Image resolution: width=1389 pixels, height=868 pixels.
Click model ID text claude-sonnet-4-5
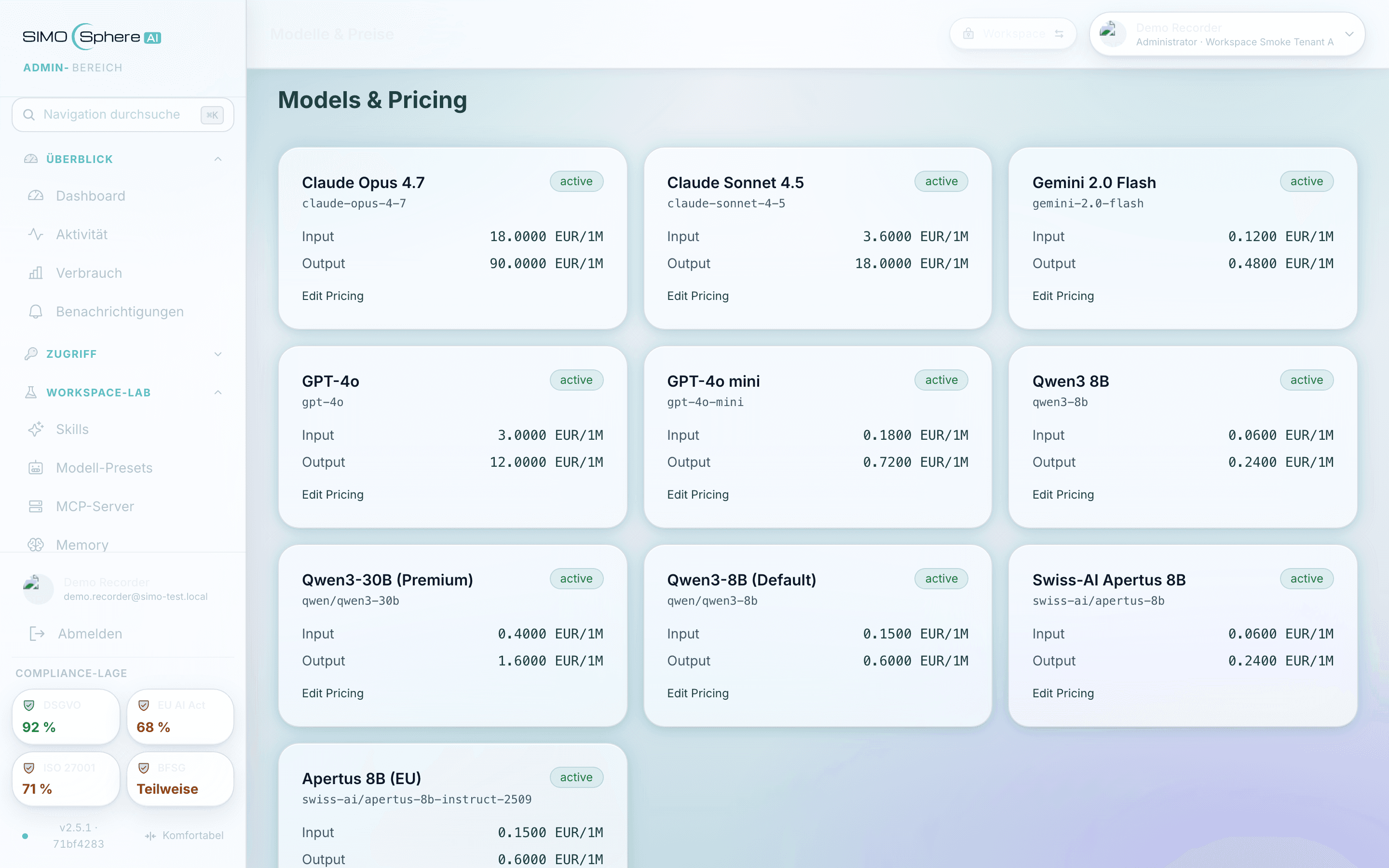(726, 203)
